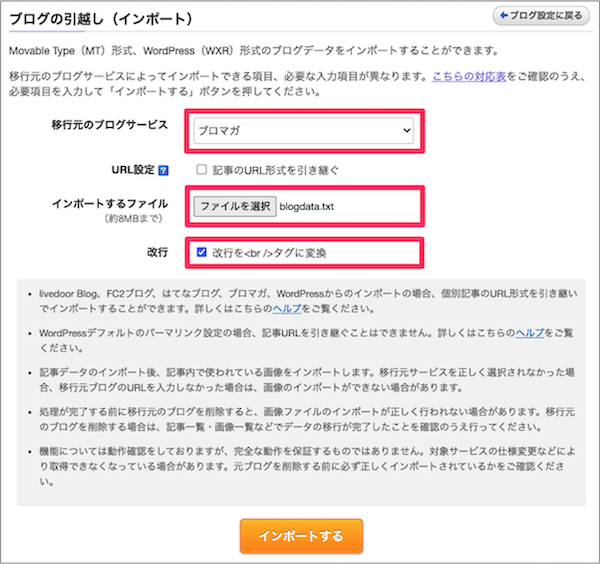
Task: Click the ブログの引越し（インポート） page heading
Action: [101, 19]
